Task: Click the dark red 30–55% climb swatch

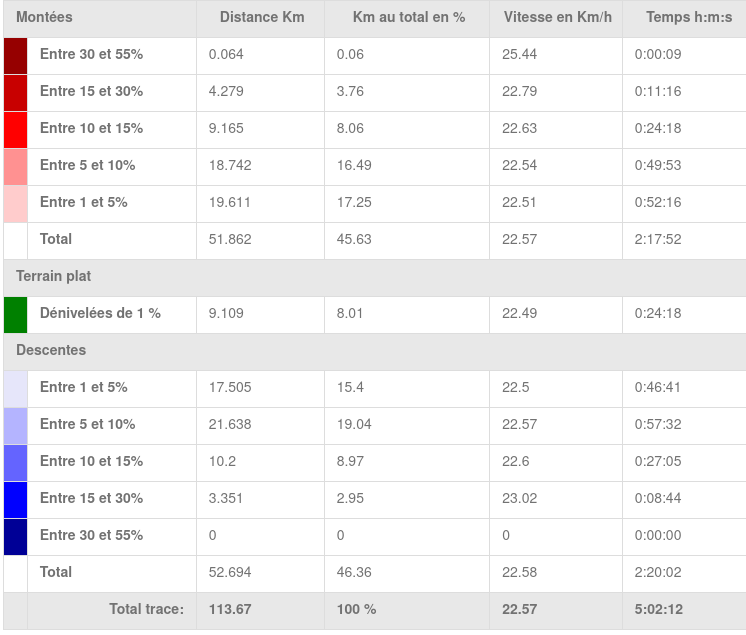Action: click(15, 55)
